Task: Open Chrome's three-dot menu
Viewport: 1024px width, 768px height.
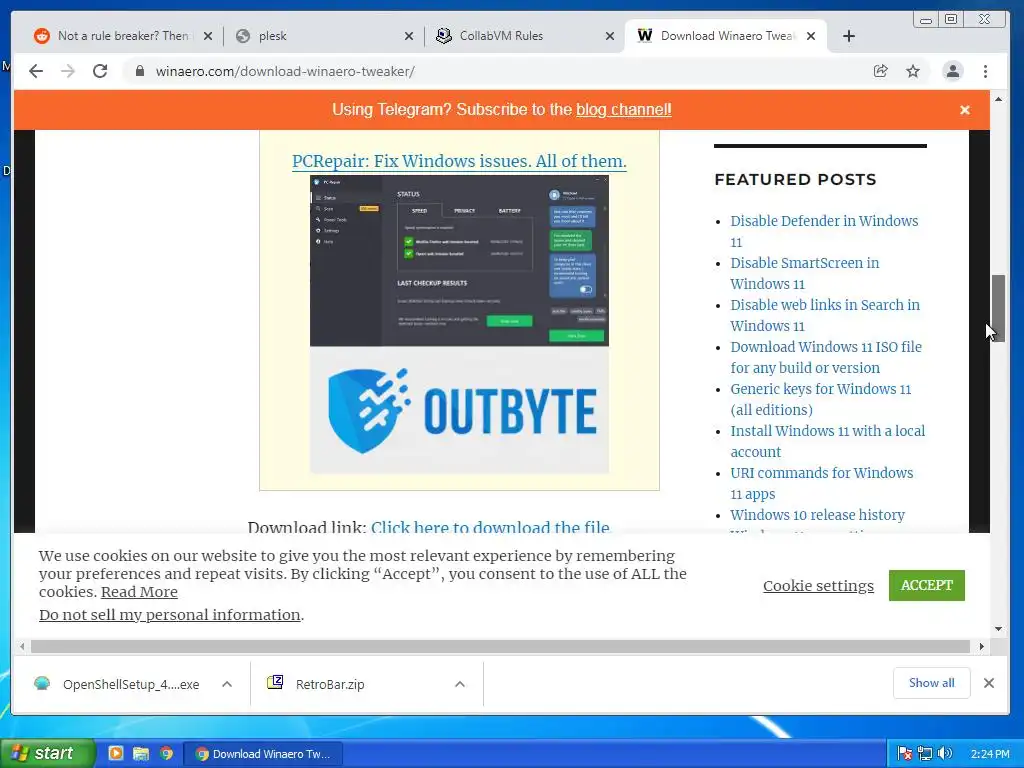Action: (x=985, y=71)
